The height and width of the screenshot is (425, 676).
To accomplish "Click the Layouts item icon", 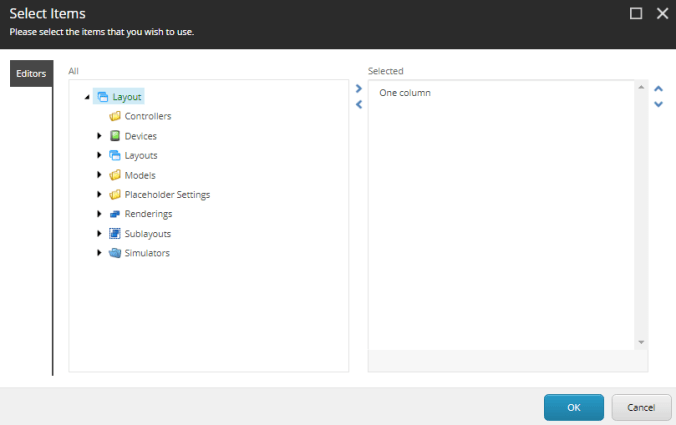I will [x=115, y=155].
